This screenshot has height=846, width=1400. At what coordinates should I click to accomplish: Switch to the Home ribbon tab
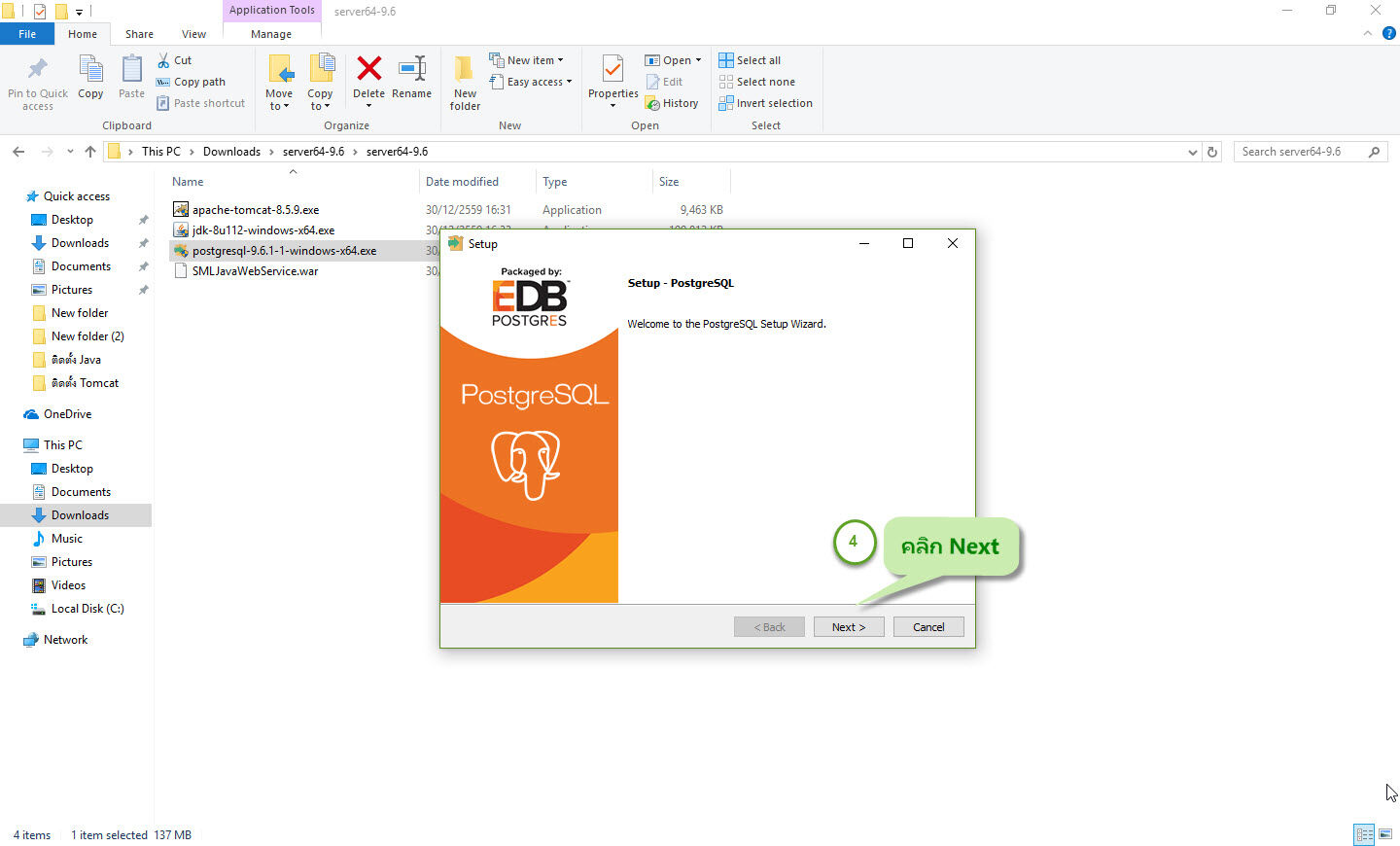tap(83, 34)
